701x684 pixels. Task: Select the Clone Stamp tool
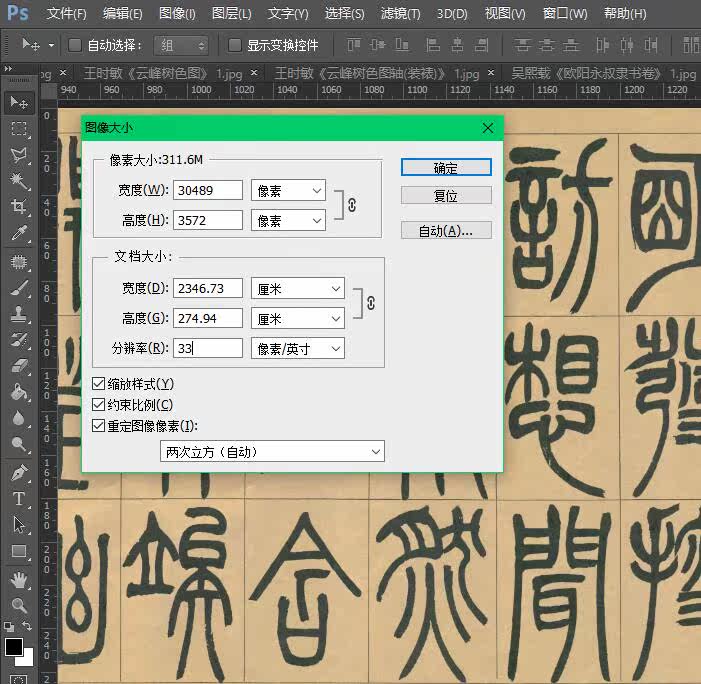point(19,314)
